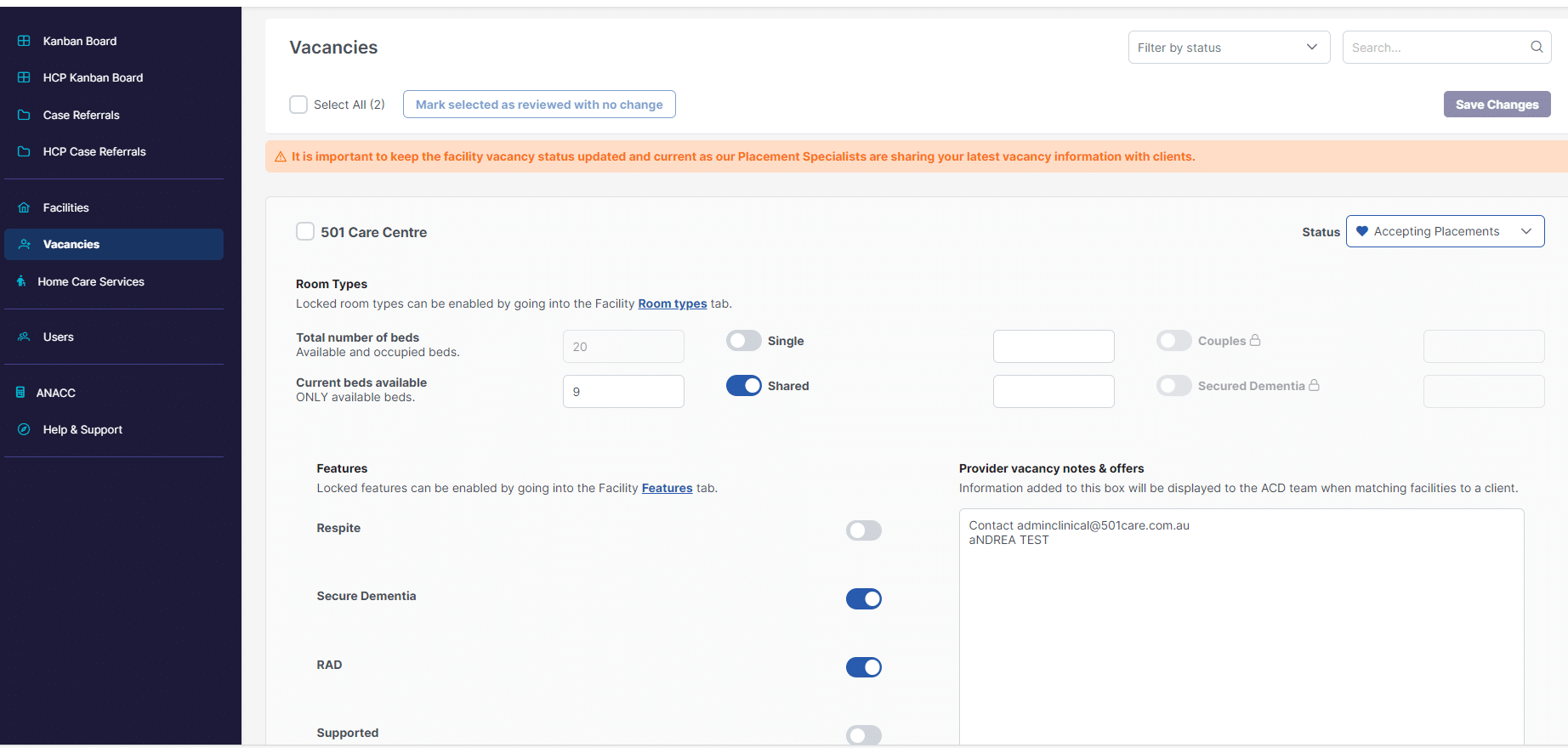Viewport: 1568px width, 748px height.
Task: Click the Vacancies page heading
Action: 333,48
